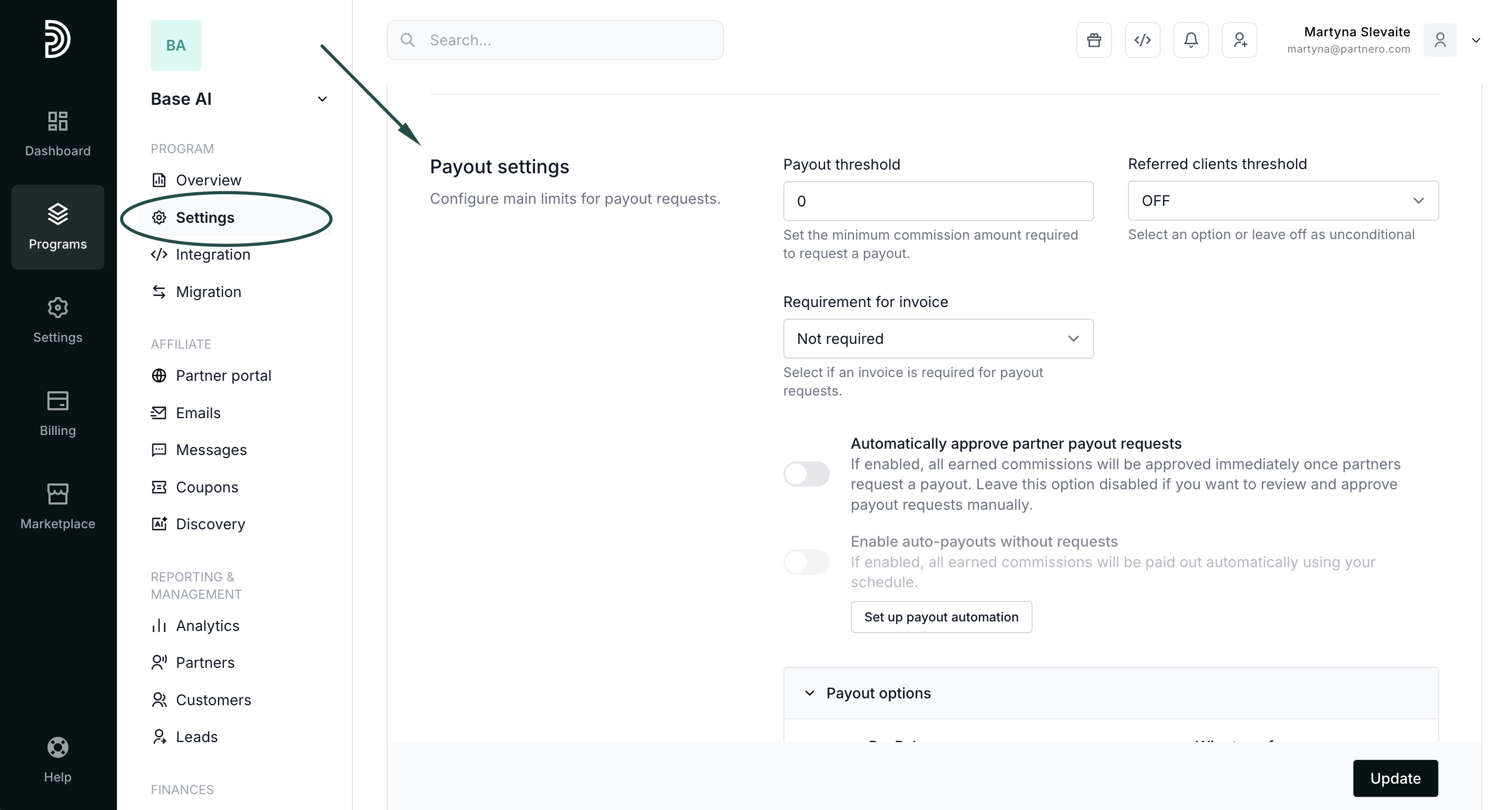Open the developer code icon in header

(1142, 40)
